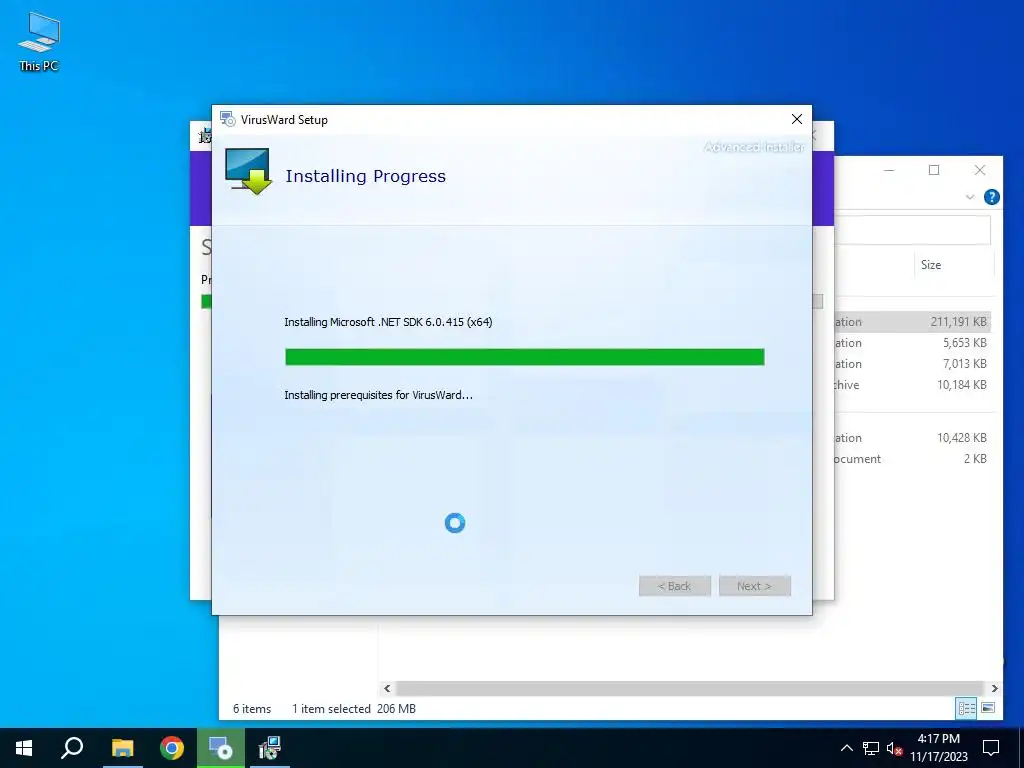Maximize the File Explorer window
The width and height of the screenshot is (1024, 768).
pyautogui.click(x=934, y=170)
